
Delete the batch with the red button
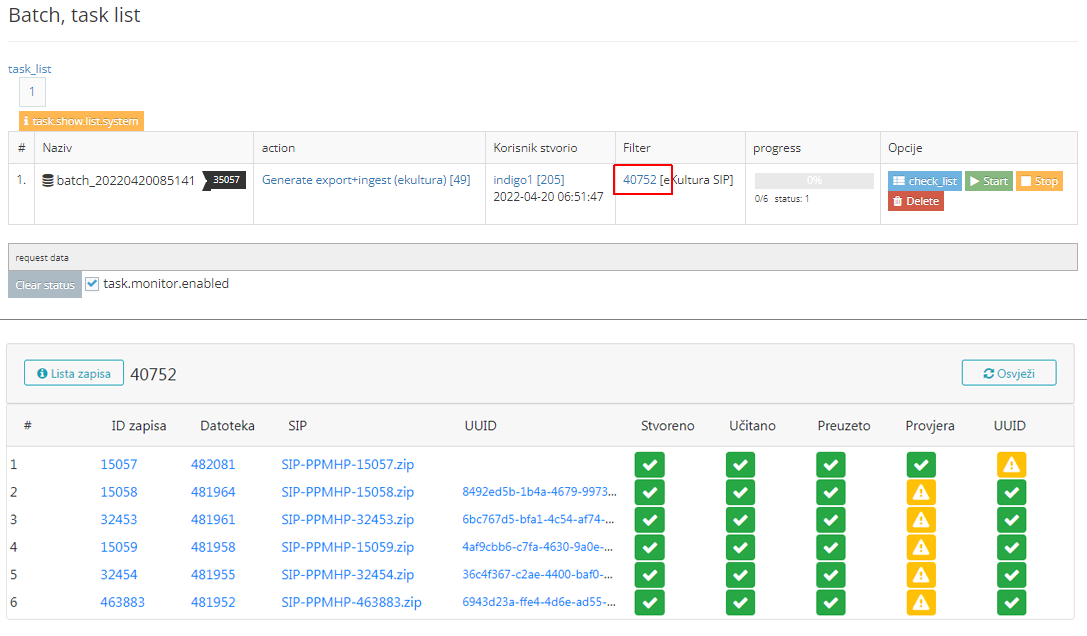pyautogui.click(x=915, y=201)
